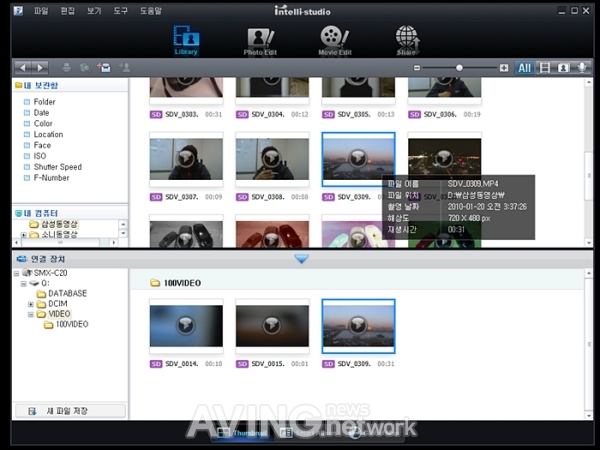Click the SDV_0305. file name
Screen dimensions: 600x450
pyautogui.click(x=354, y=114)
